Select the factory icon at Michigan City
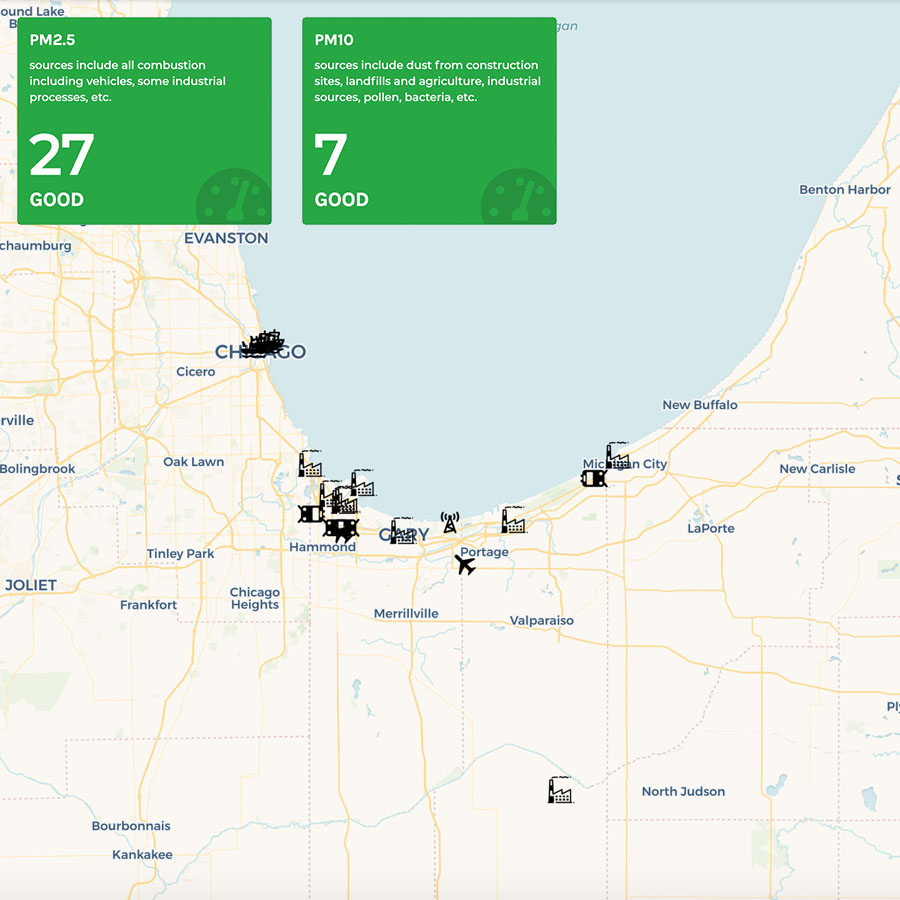 click(x=618, y=456)
